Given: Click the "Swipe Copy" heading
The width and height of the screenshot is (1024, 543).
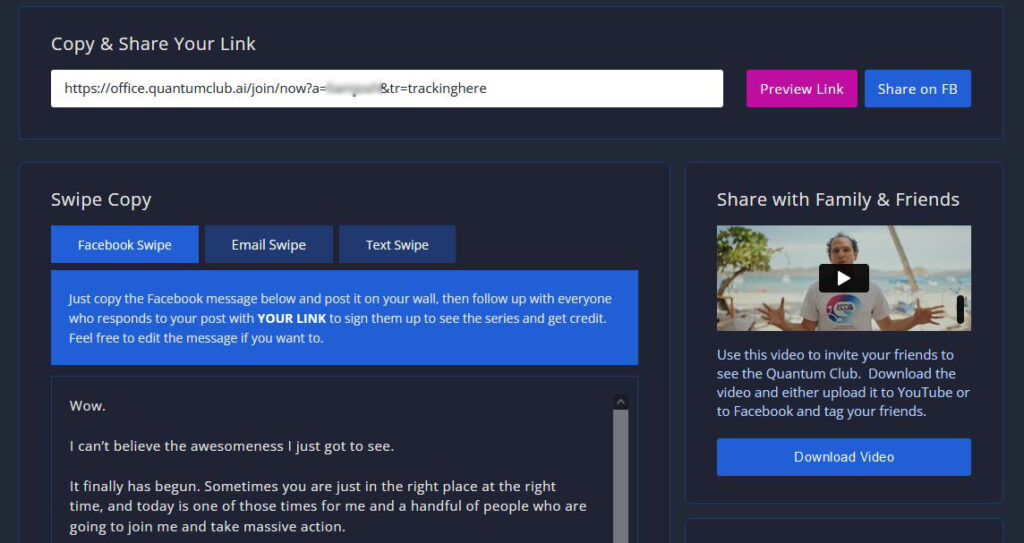Looking at the screenshot, I should pos(101,199).
